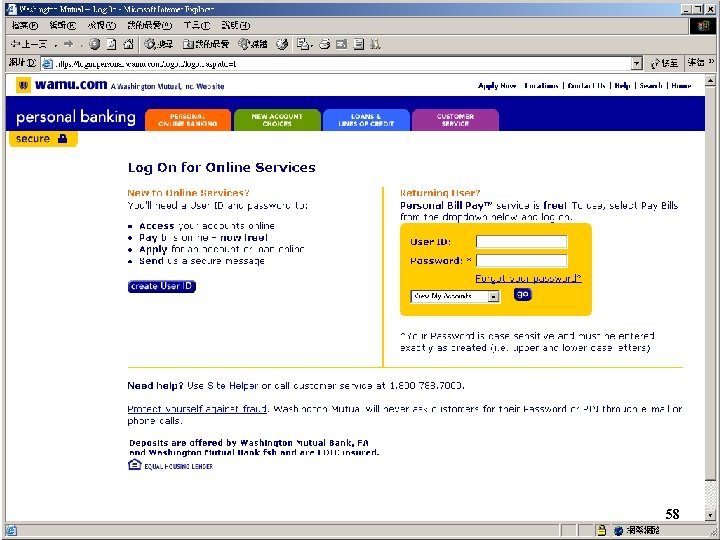Open the View My Accounts dropdown

[x=455, y=296]
